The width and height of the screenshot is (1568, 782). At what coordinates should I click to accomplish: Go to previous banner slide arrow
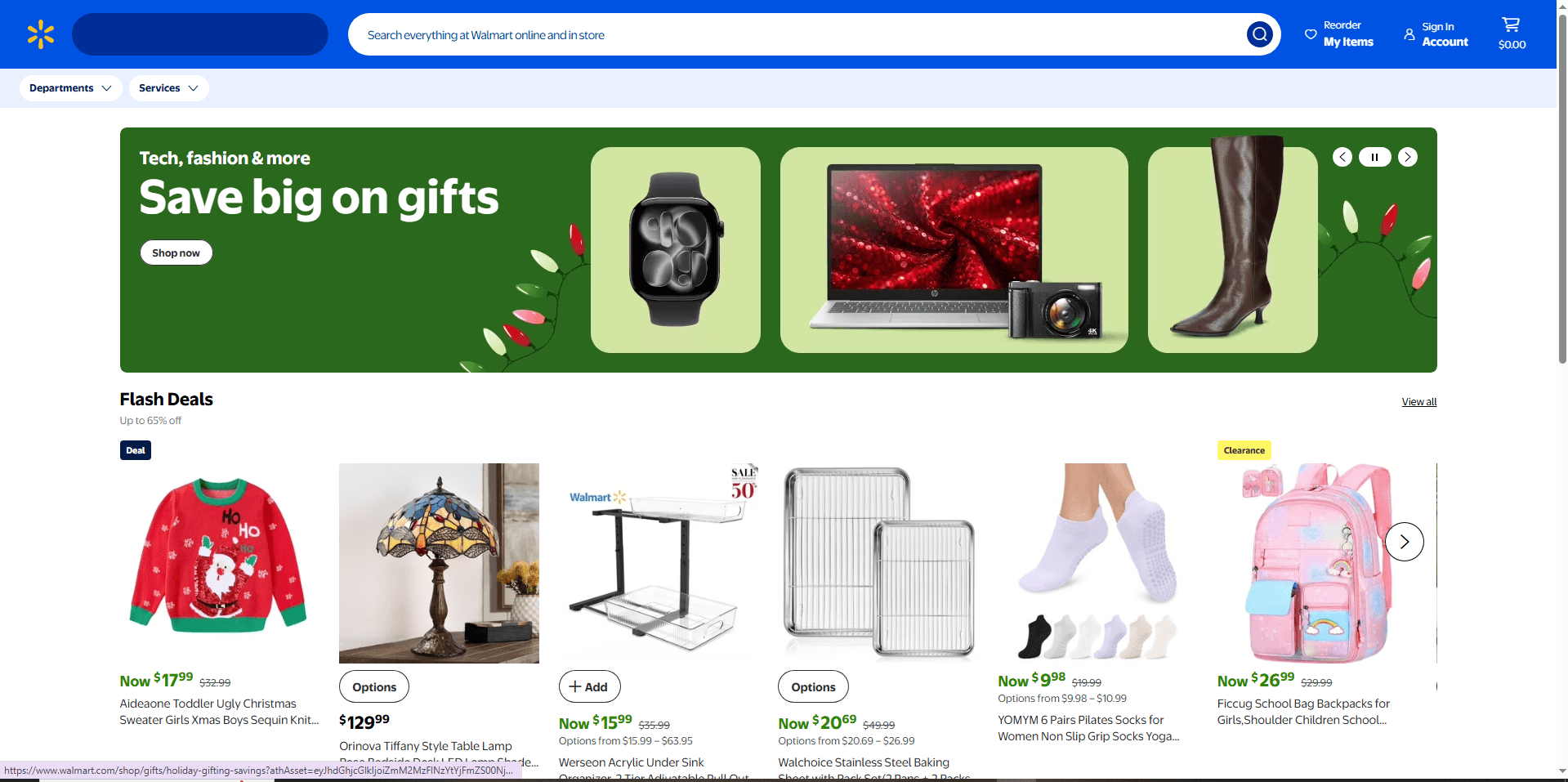[1342, 157]
